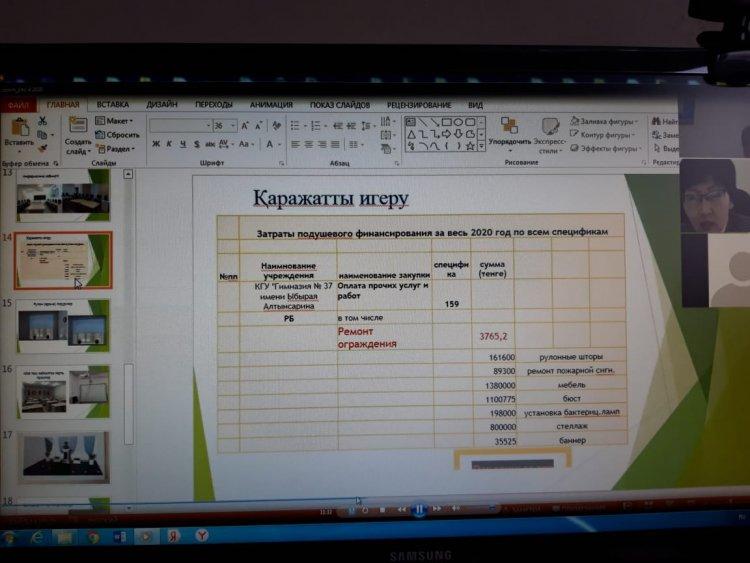
Task: Open Экспресс-стили quick styles
Action: click(x=550, y=136)
